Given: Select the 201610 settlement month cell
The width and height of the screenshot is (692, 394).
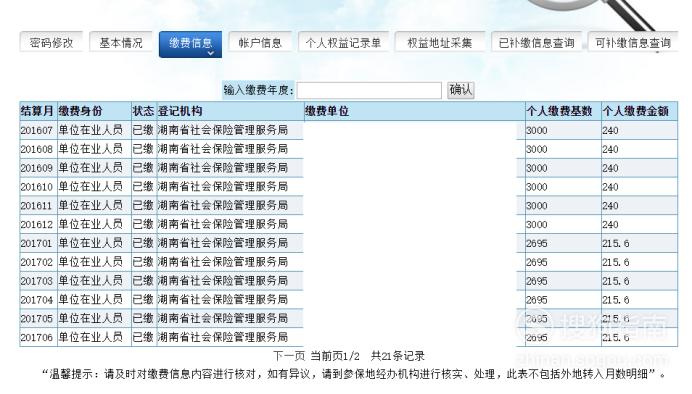Looking at the screenshot, I should click(37, 187).
